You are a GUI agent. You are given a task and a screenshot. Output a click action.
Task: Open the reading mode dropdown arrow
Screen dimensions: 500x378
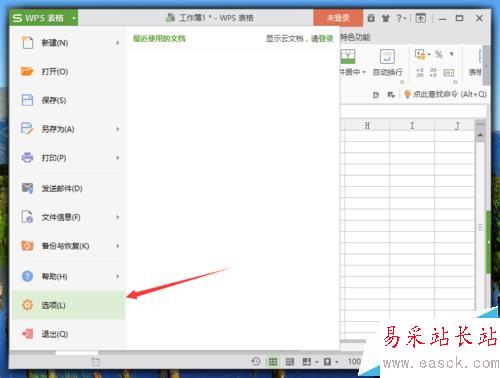[316, 362]
